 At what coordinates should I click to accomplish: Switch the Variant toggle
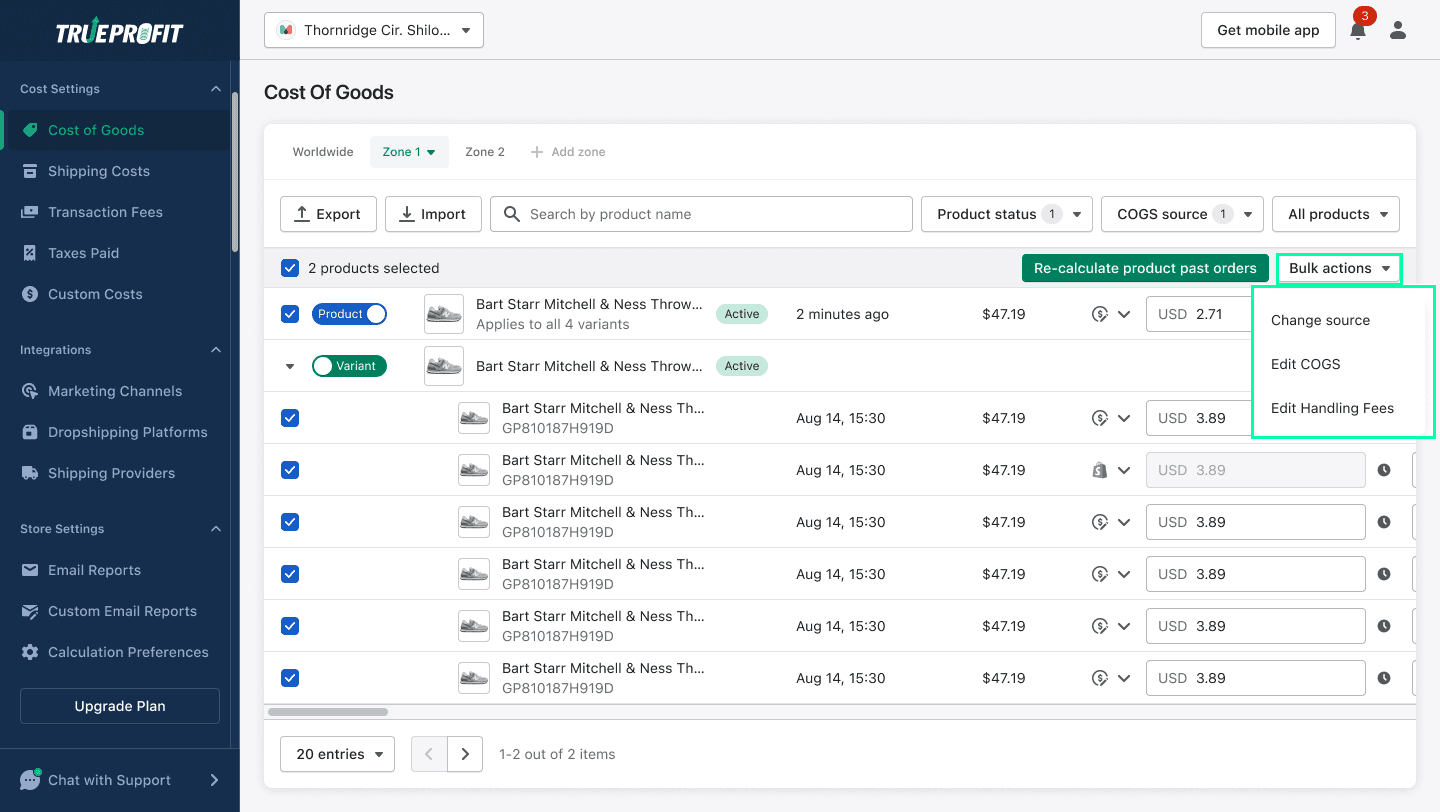349,366
